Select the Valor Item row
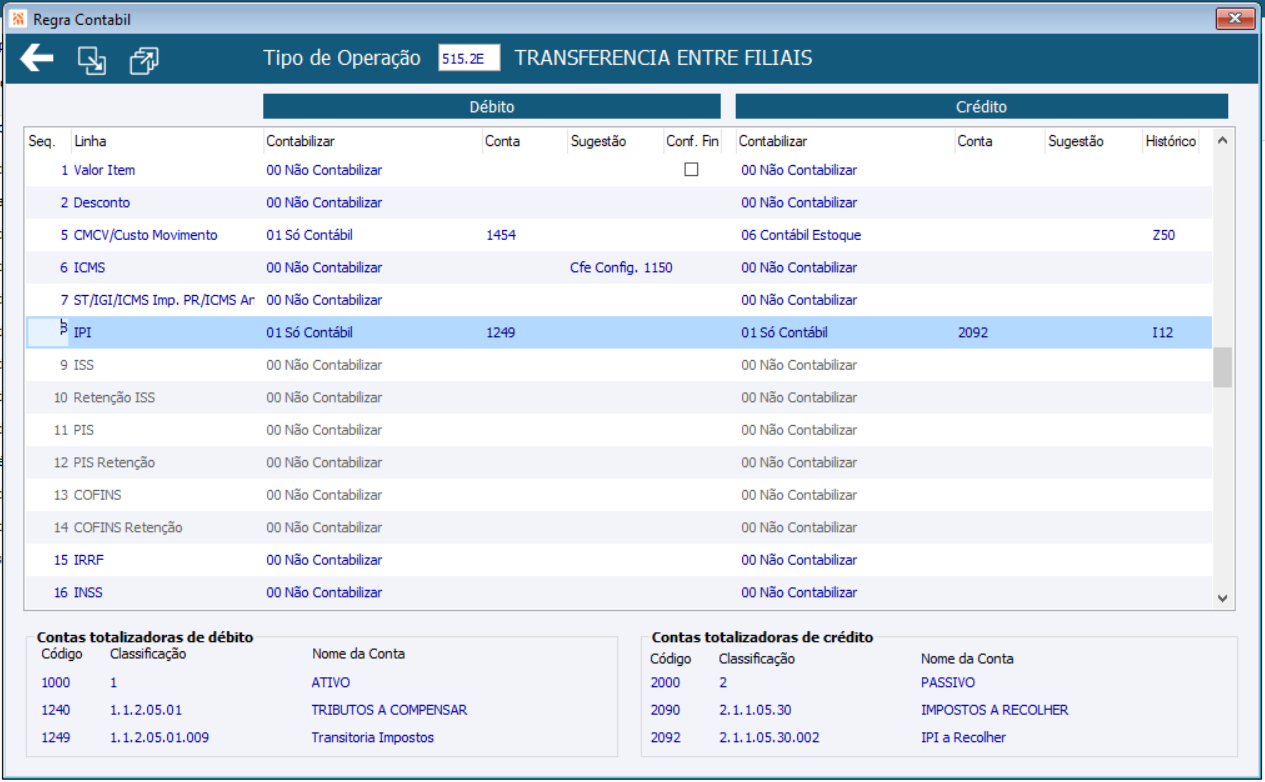The image size is (1265, 782). (618, 170)
